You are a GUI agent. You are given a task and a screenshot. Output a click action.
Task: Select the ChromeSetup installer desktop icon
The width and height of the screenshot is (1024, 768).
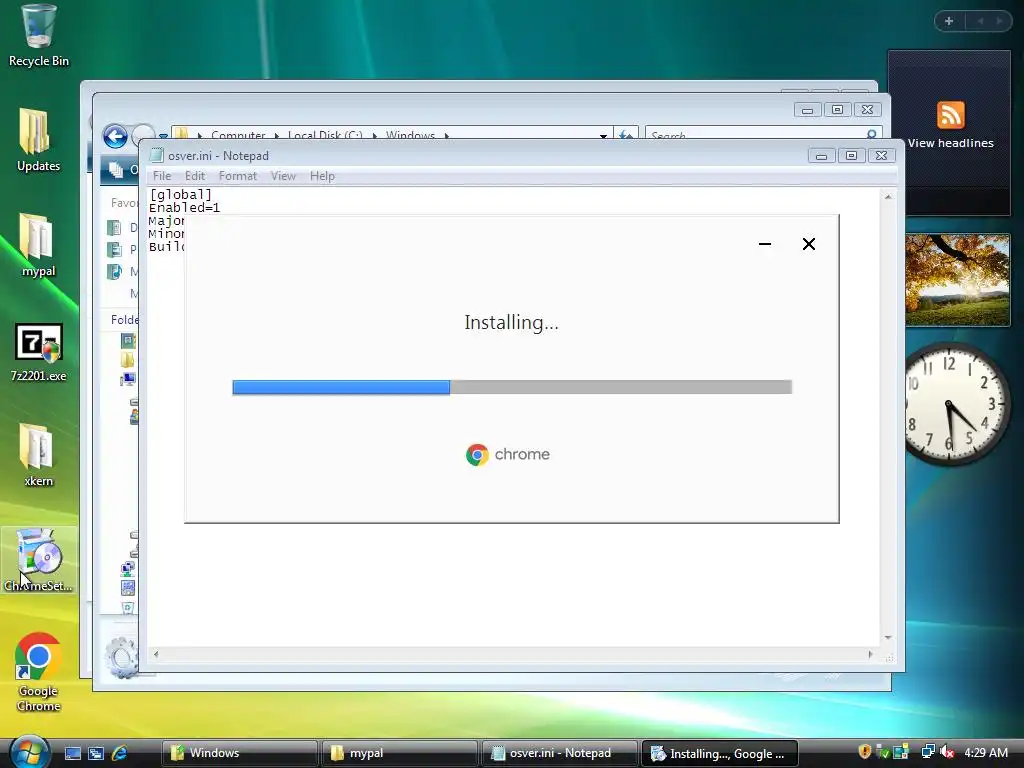(38, 560)
